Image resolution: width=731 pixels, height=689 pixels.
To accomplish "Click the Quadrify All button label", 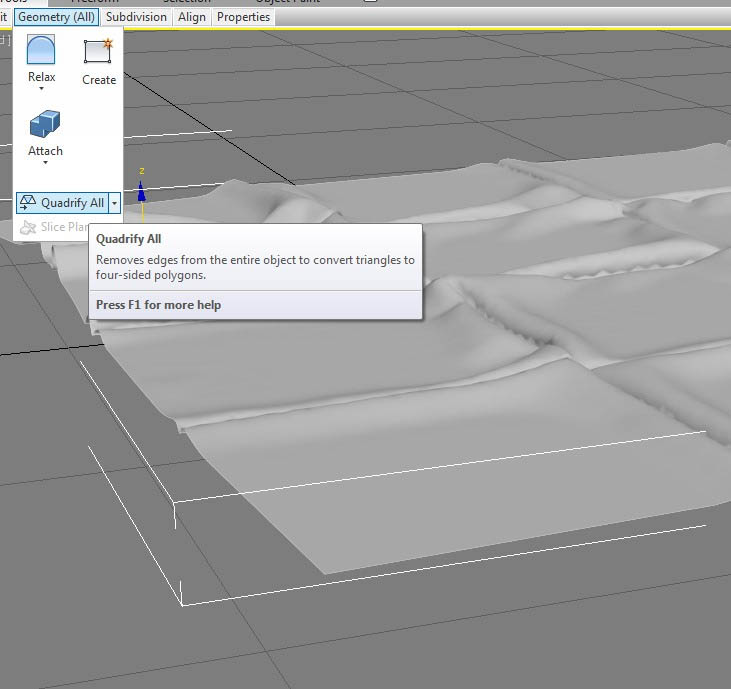I will pos(72,203).
